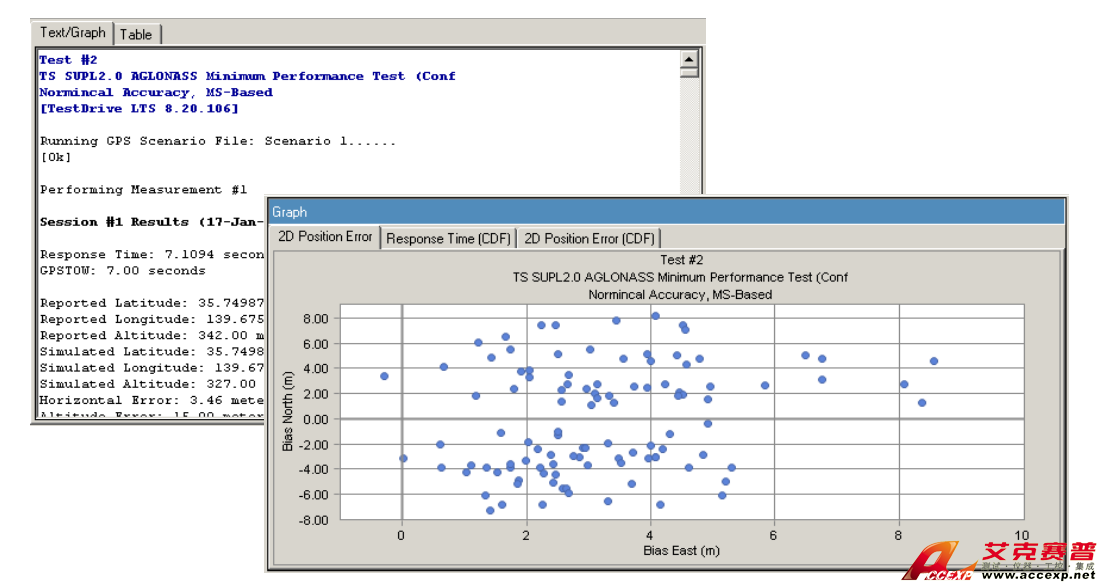Show the Response Time (CDF) tab
This screenshot has width=1103, height=587.
[449, 238]
